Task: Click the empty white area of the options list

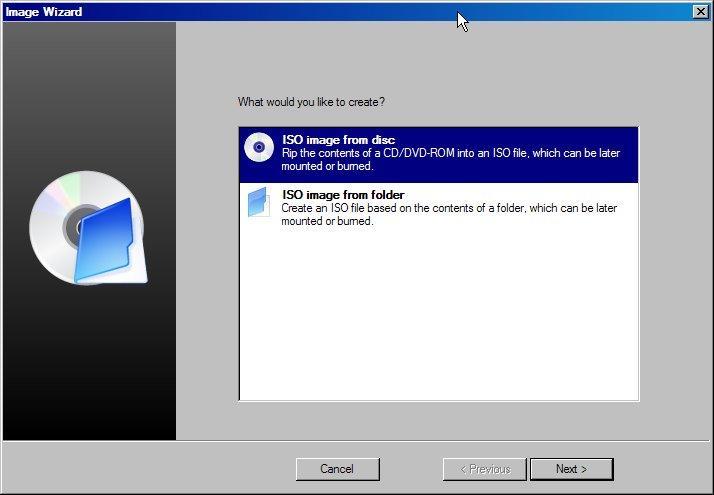Action: [x=438, y=320]
